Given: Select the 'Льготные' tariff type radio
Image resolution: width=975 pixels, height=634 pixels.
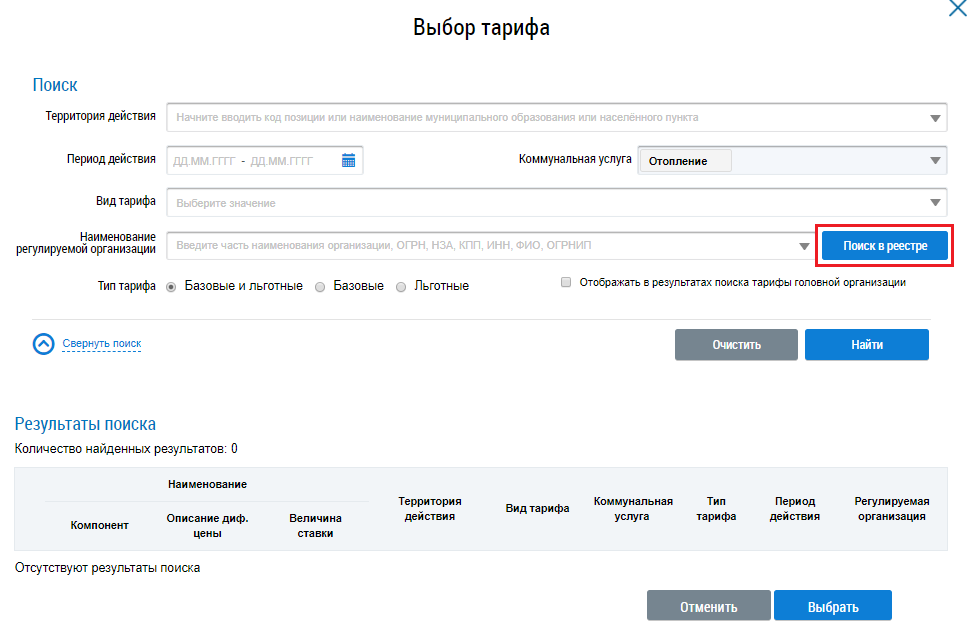Looking at the screenshot, I should click(401, 286).
